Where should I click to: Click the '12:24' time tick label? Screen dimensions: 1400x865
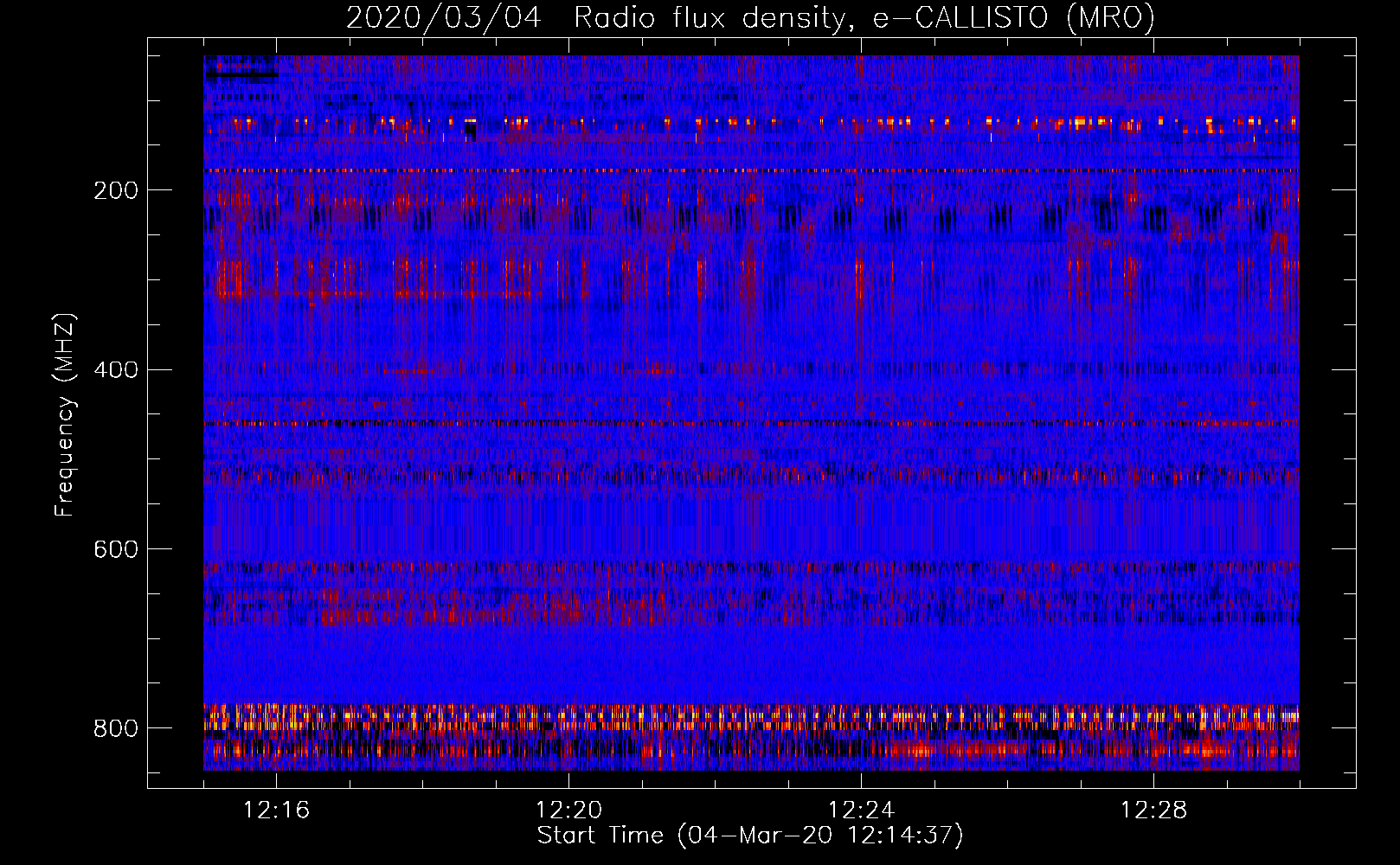point(861,811)
